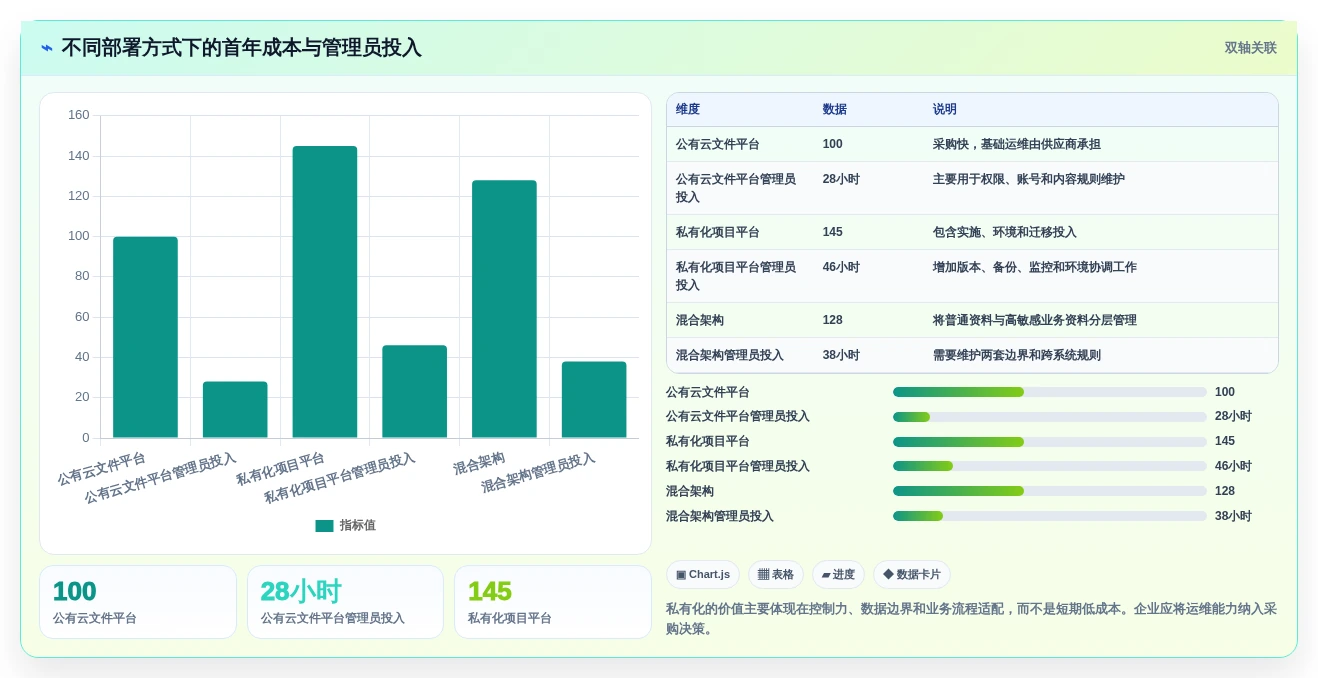Click the 私有化项目平台管理员投入 chart bar
The height and width of the screenshot is (678, 1318).
point(414,392)
